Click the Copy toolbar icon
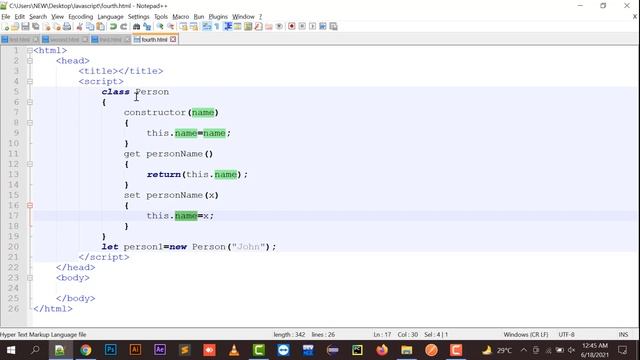 (x=90, y=27)
